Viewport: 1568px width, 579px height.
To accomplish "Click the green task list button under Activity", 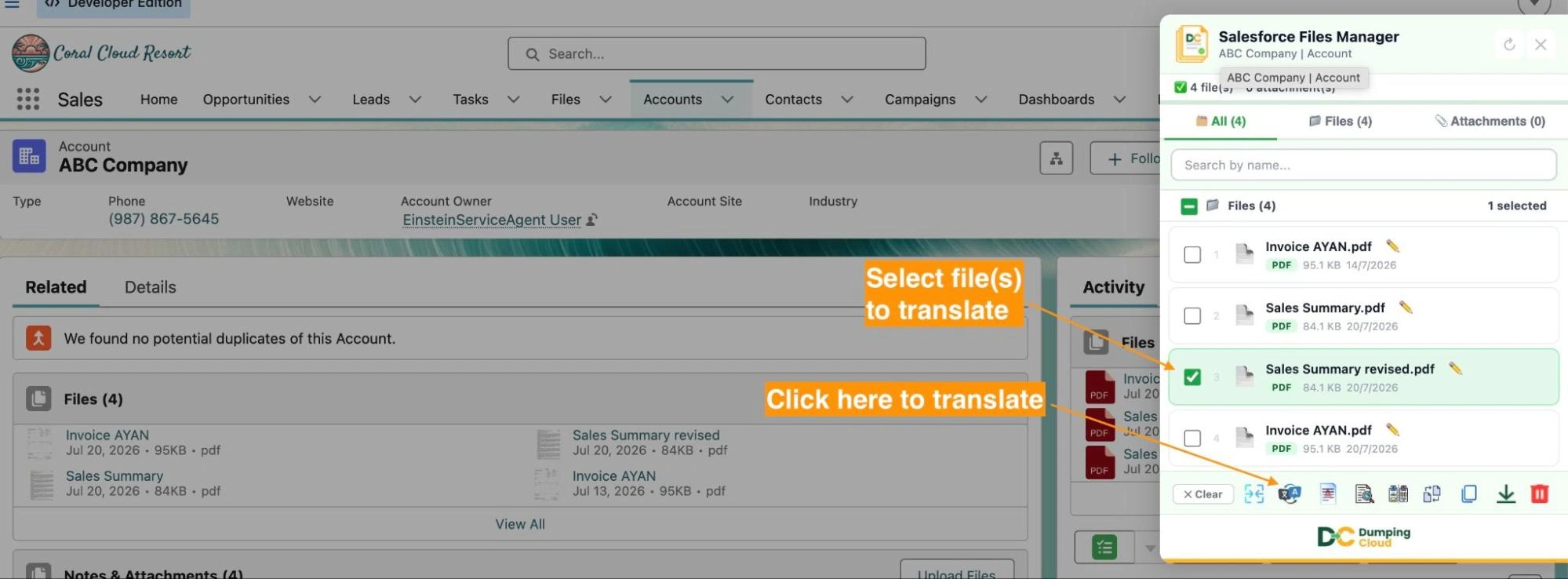I will tap(1104, 547).
